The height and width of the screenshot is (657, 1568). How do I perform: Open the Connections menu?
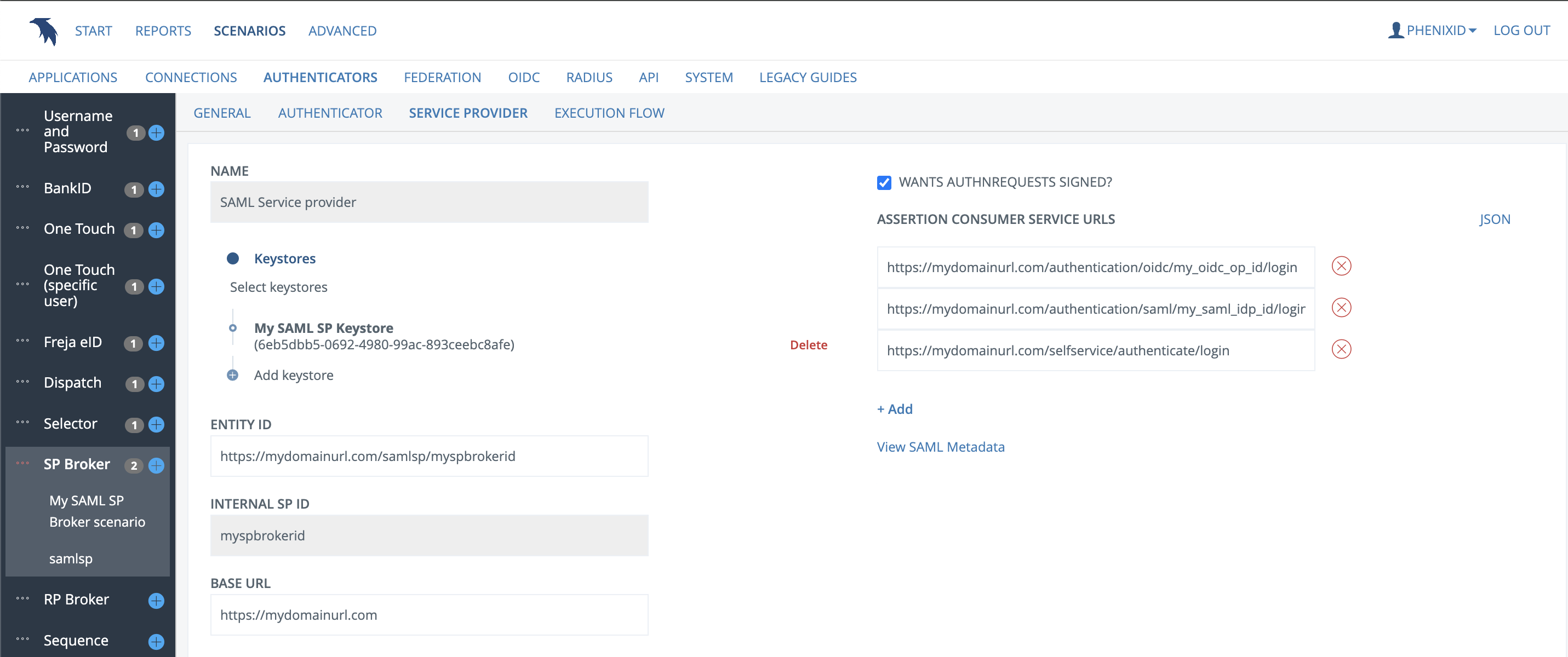(191, 77)
